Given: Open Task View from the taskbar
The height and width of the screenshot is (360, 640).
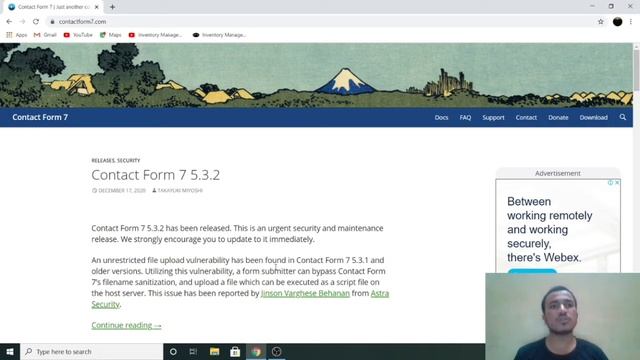Looking at the screenshot, I should click(x=193, y=351).
